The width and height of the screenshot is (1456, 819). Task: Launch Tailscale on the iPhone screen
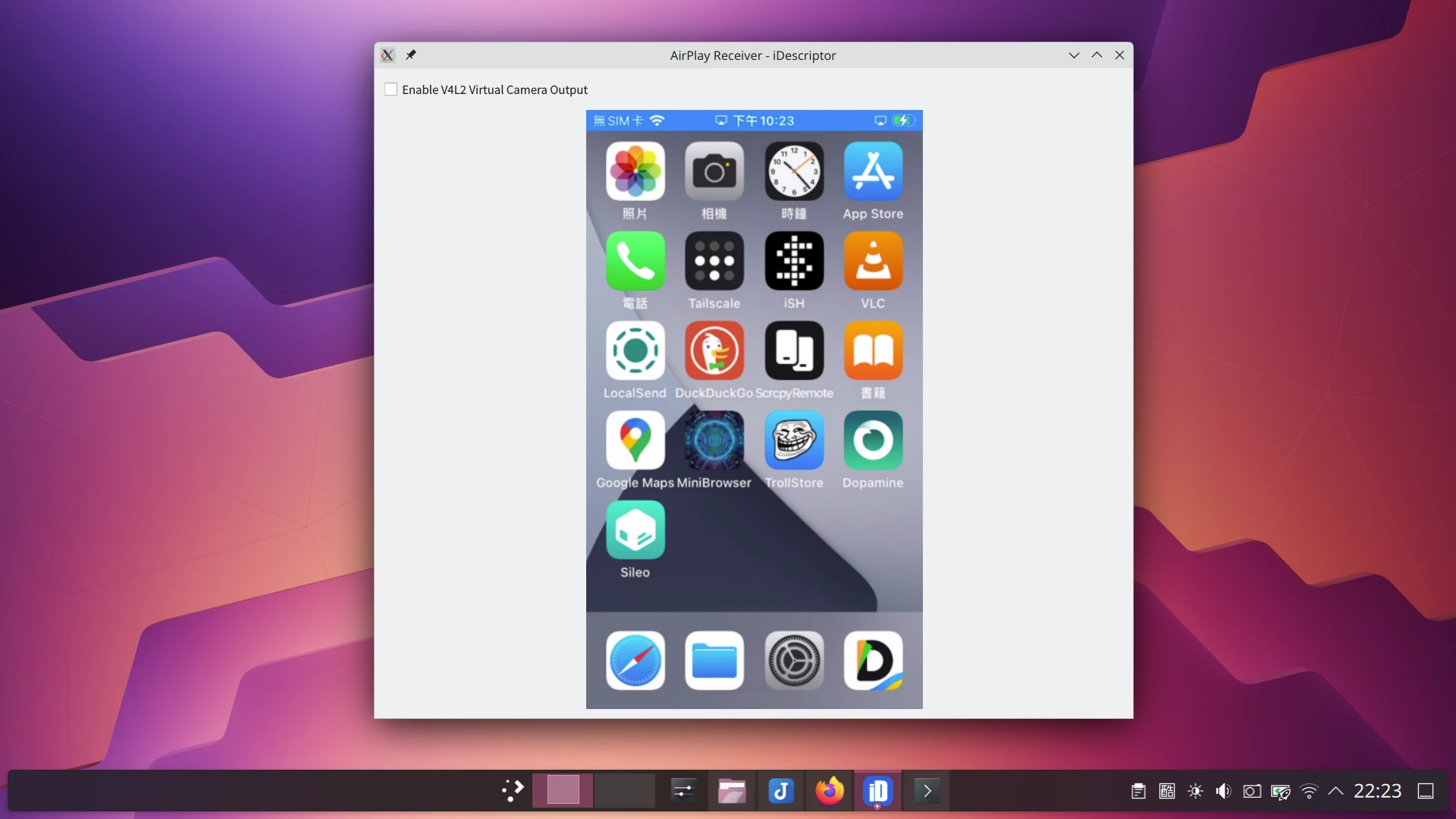(x=714, y=261)
